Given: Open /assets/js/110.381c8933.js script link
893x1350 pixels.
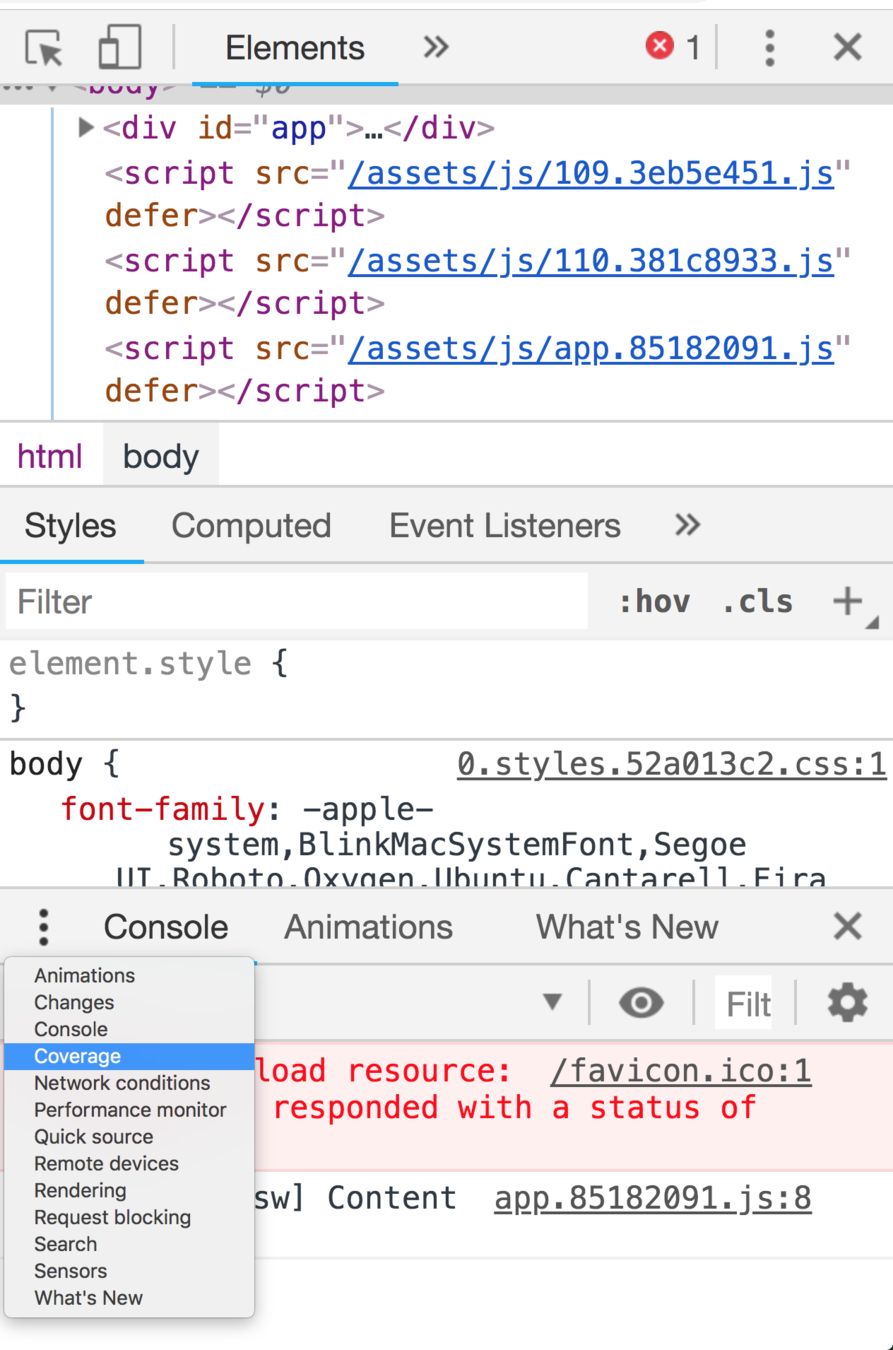Looking at the screenshot, I should [591, 261].
